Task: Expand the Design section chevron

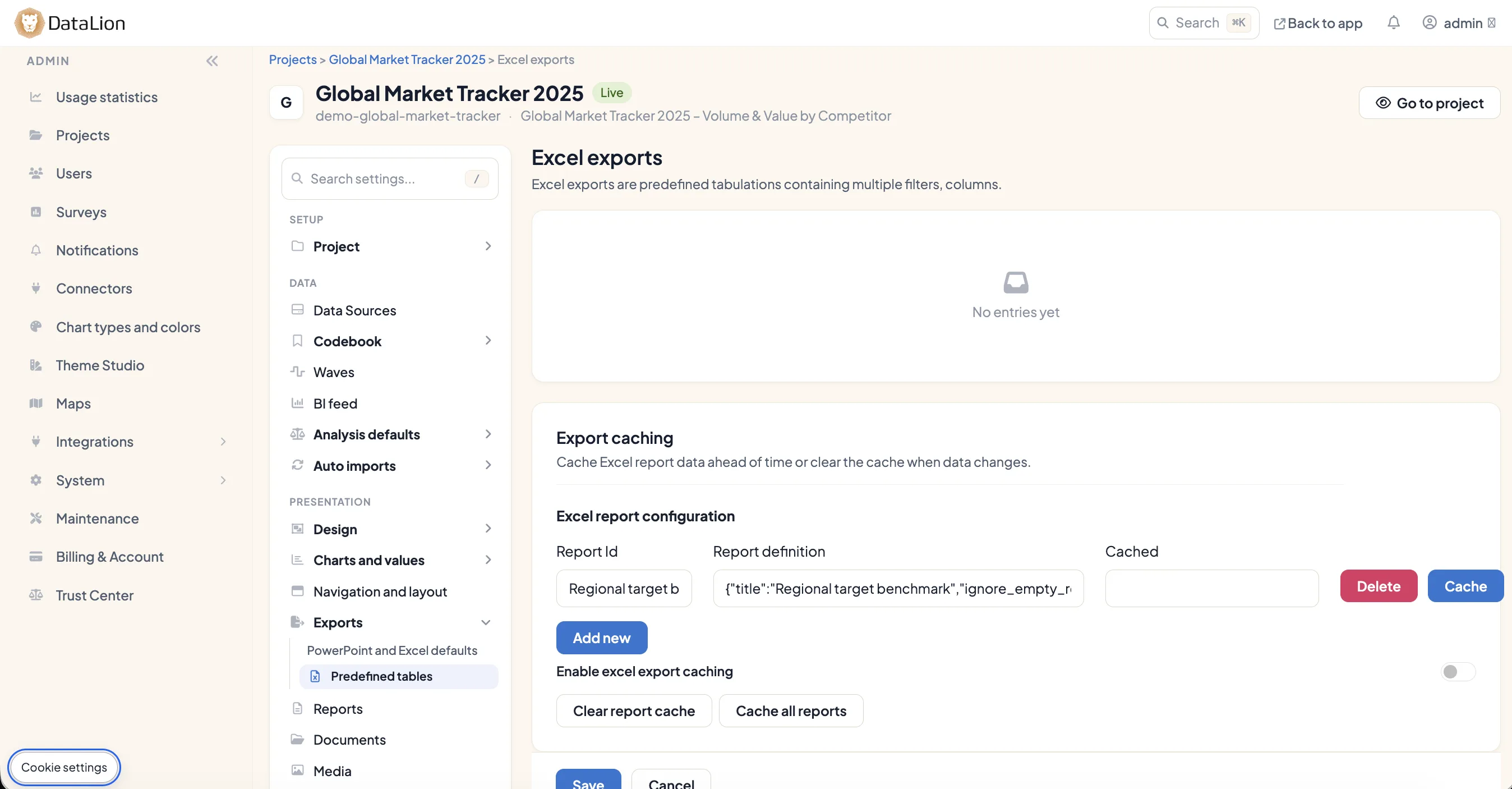Action: point(488,529)
